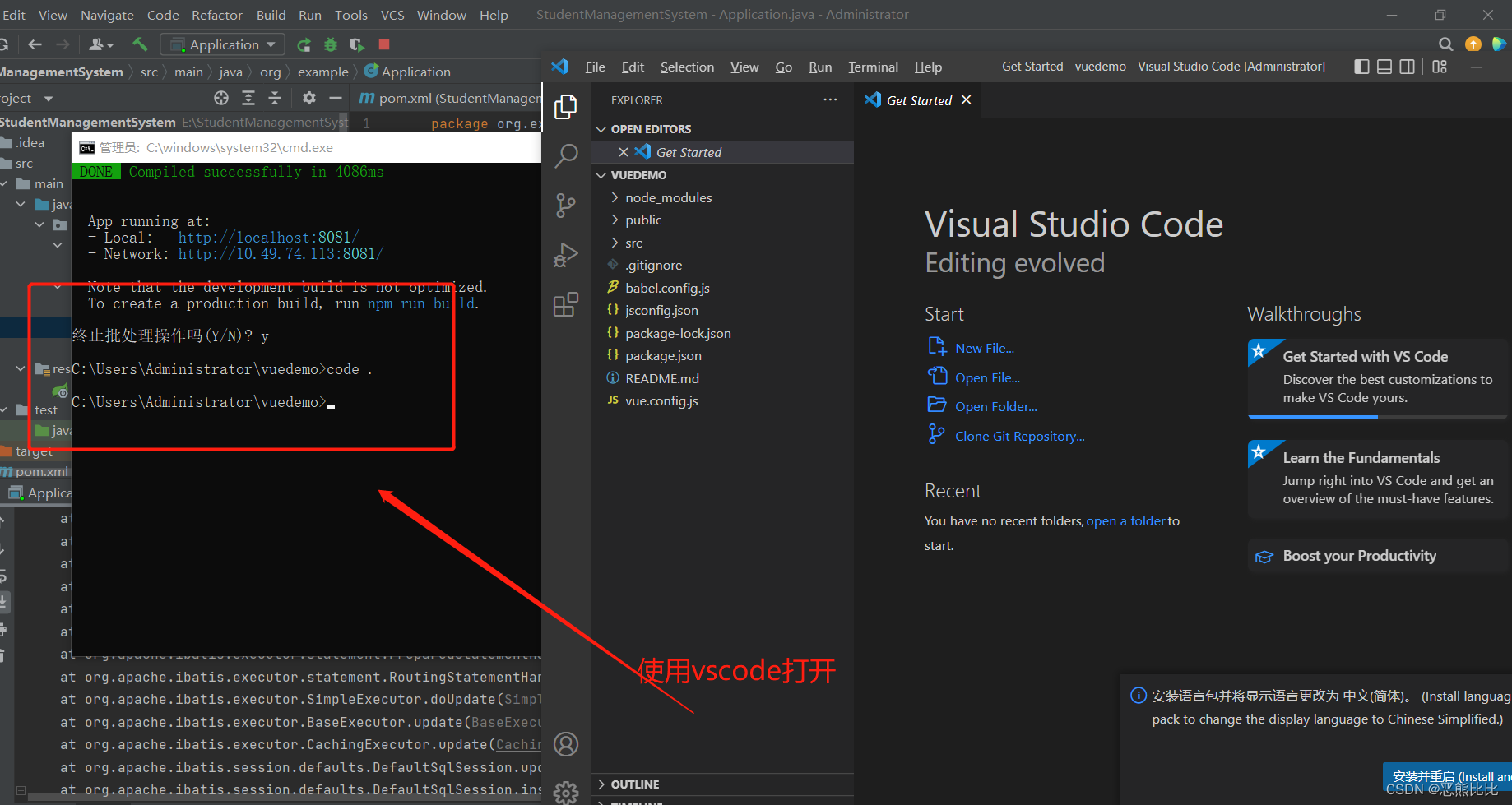The height and width of the screenshot is (805, 1512).
Task: Collapse the main folder in IntelliJ tree
Action: click(4, 183)
